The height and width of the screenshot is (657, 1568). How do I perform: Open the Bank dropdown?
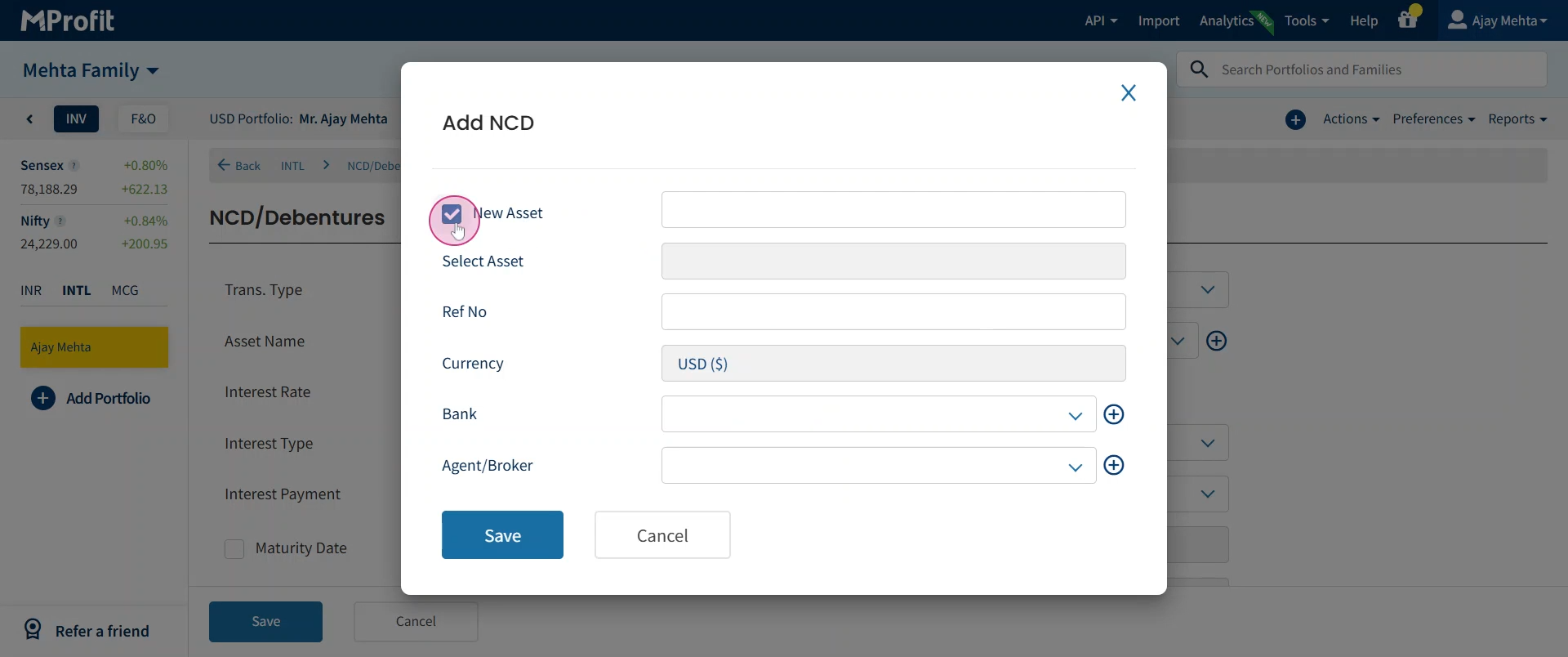[878, 414]
